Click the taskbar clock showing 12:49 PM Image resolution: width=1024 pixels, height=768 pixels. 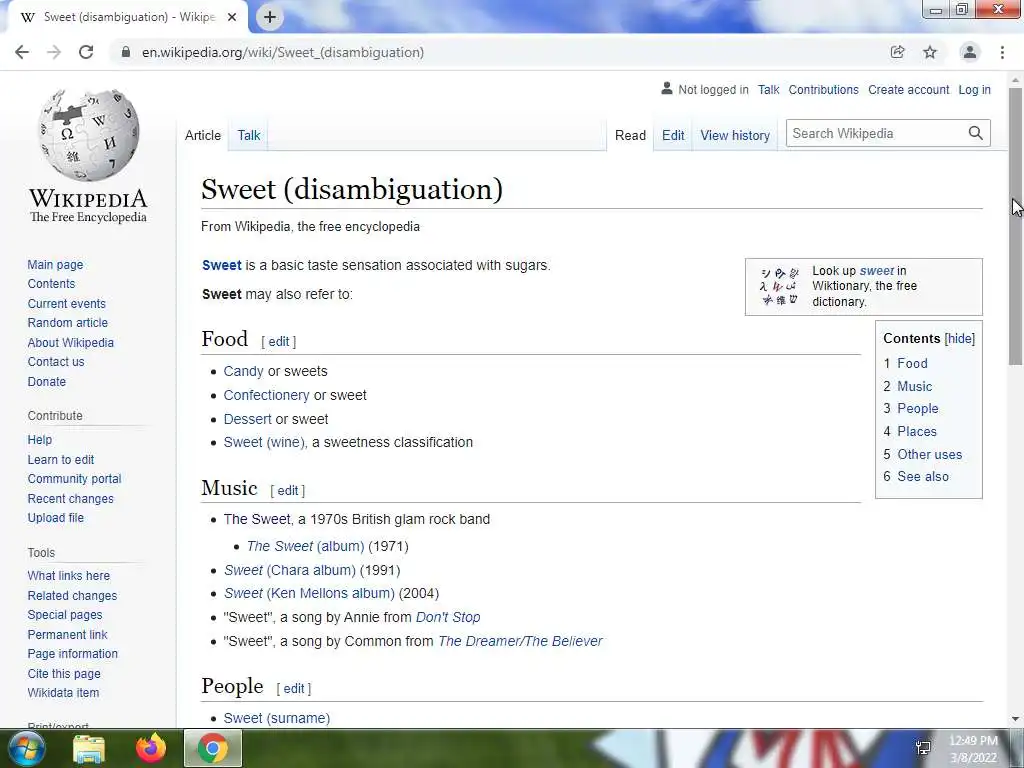pyautogui.click(x=973, y=749)
